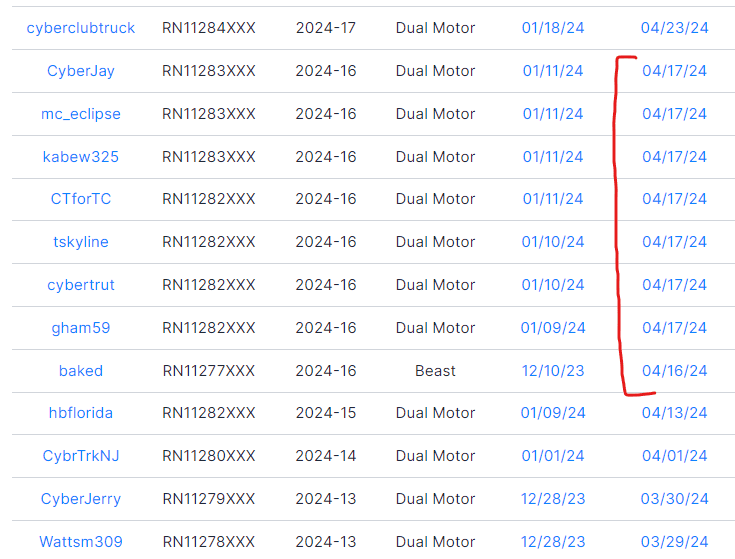Select RN11277XXX in baked row
The width and height of the screenshot is (735, 559).
tap(209, 371)
